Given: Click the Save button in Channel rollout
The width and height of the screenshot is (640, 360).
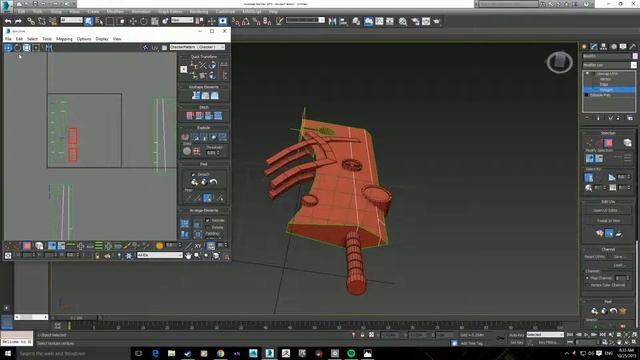Looking at the screenshot, I should coord(619,257).
